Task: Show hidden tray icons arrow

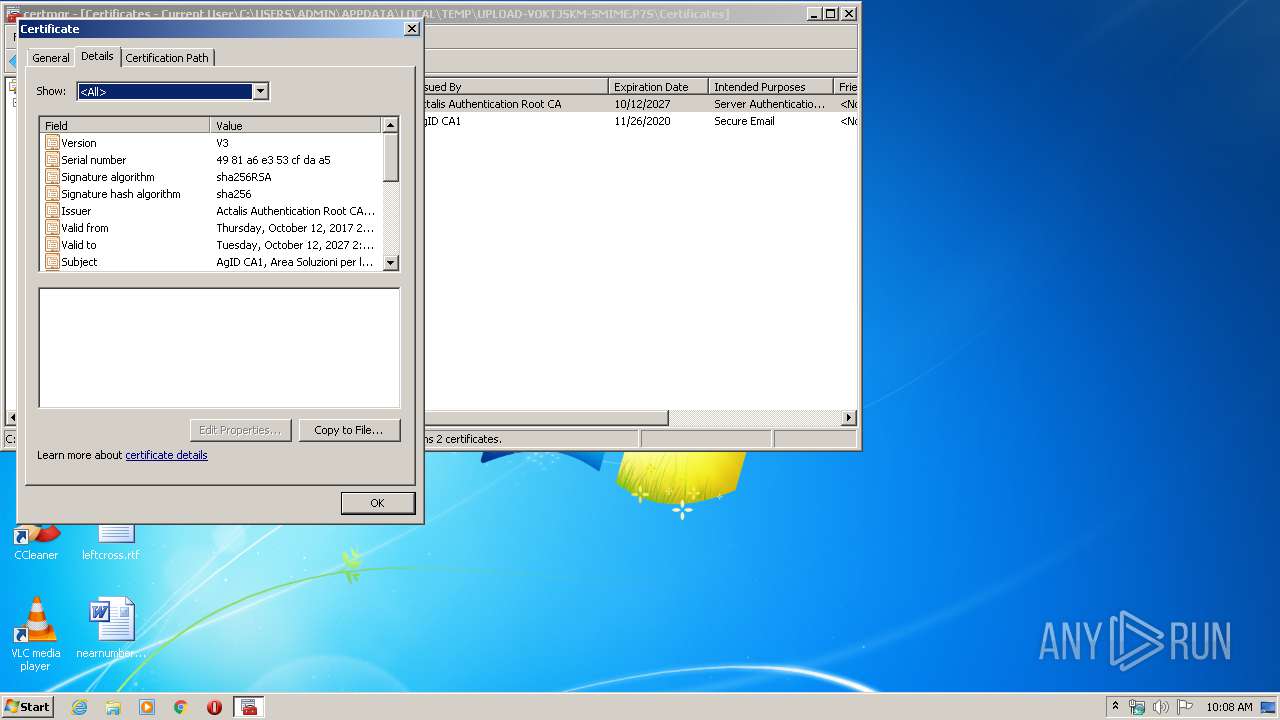Action: click(1115, 707)
